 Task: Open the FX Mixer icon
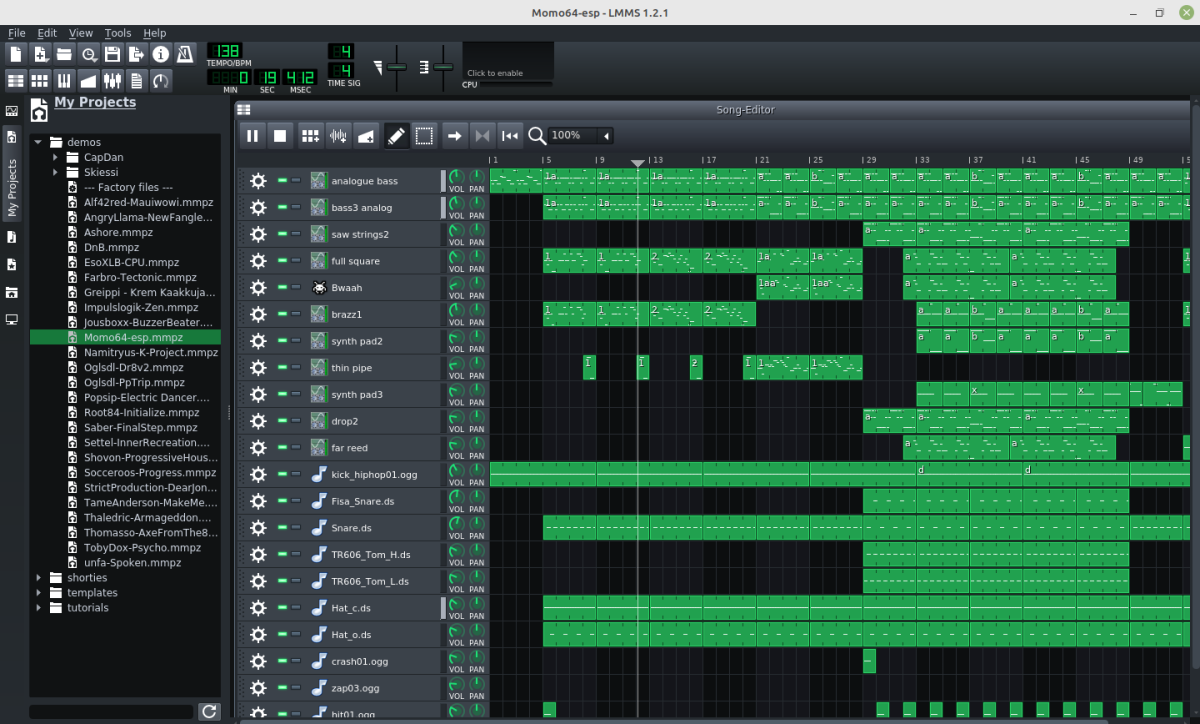point(113,80)
